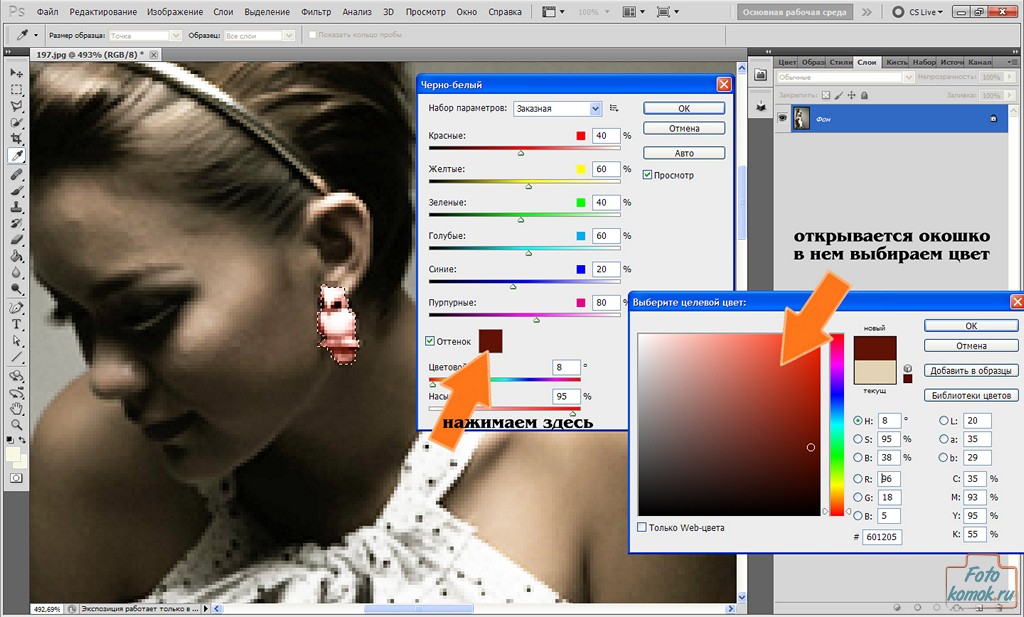The width and height of the screenshot is (1024, 617).
Task: Open the Набор параметров preset dropdown
Action: click(x=557, y=108)
